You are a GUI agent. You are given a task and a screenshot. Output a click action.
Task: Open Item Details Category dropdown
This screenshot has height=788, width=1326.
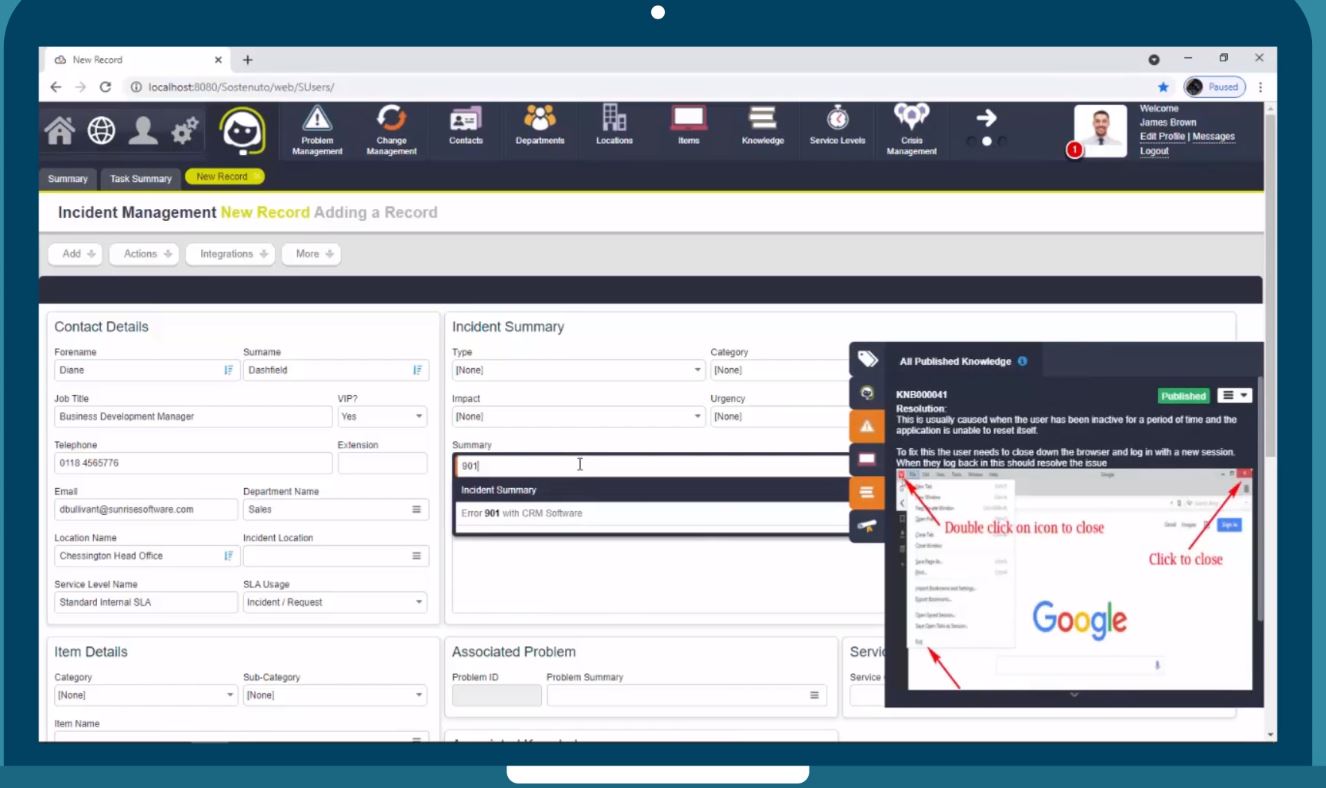click(146, 695)
